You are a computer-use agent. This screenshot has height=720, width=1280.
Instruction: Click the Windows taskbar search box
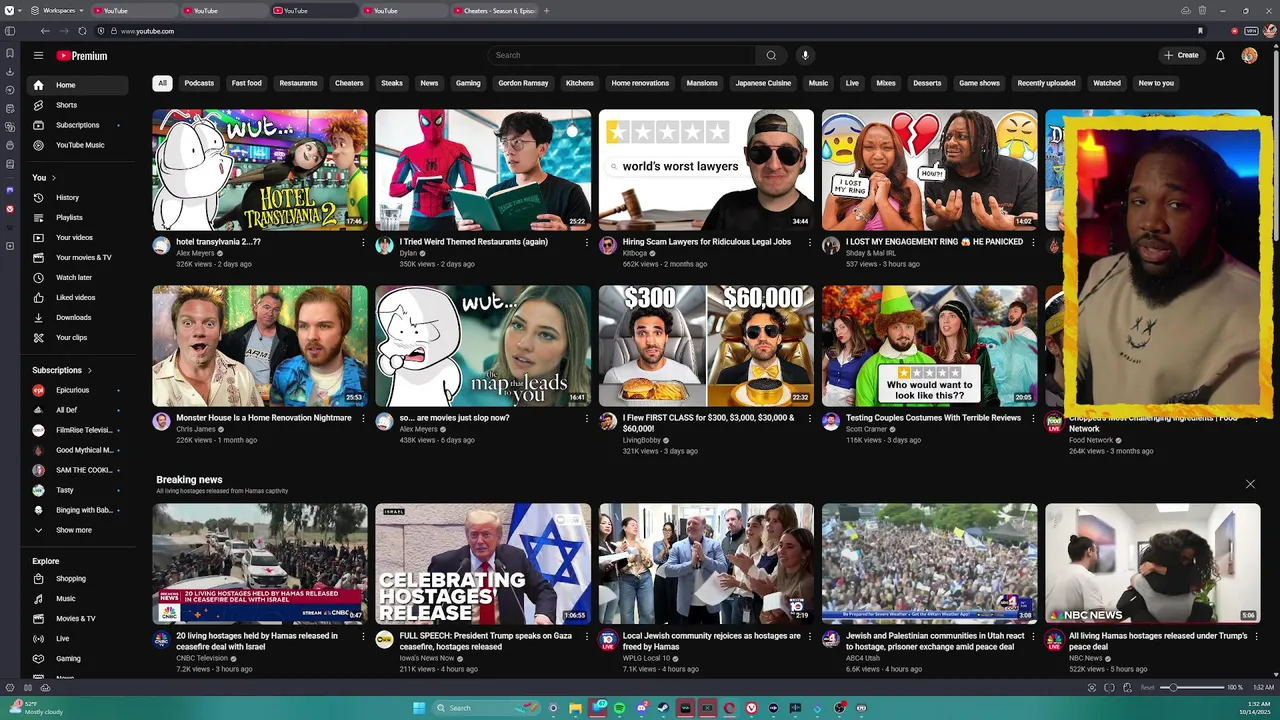point(487,708)
